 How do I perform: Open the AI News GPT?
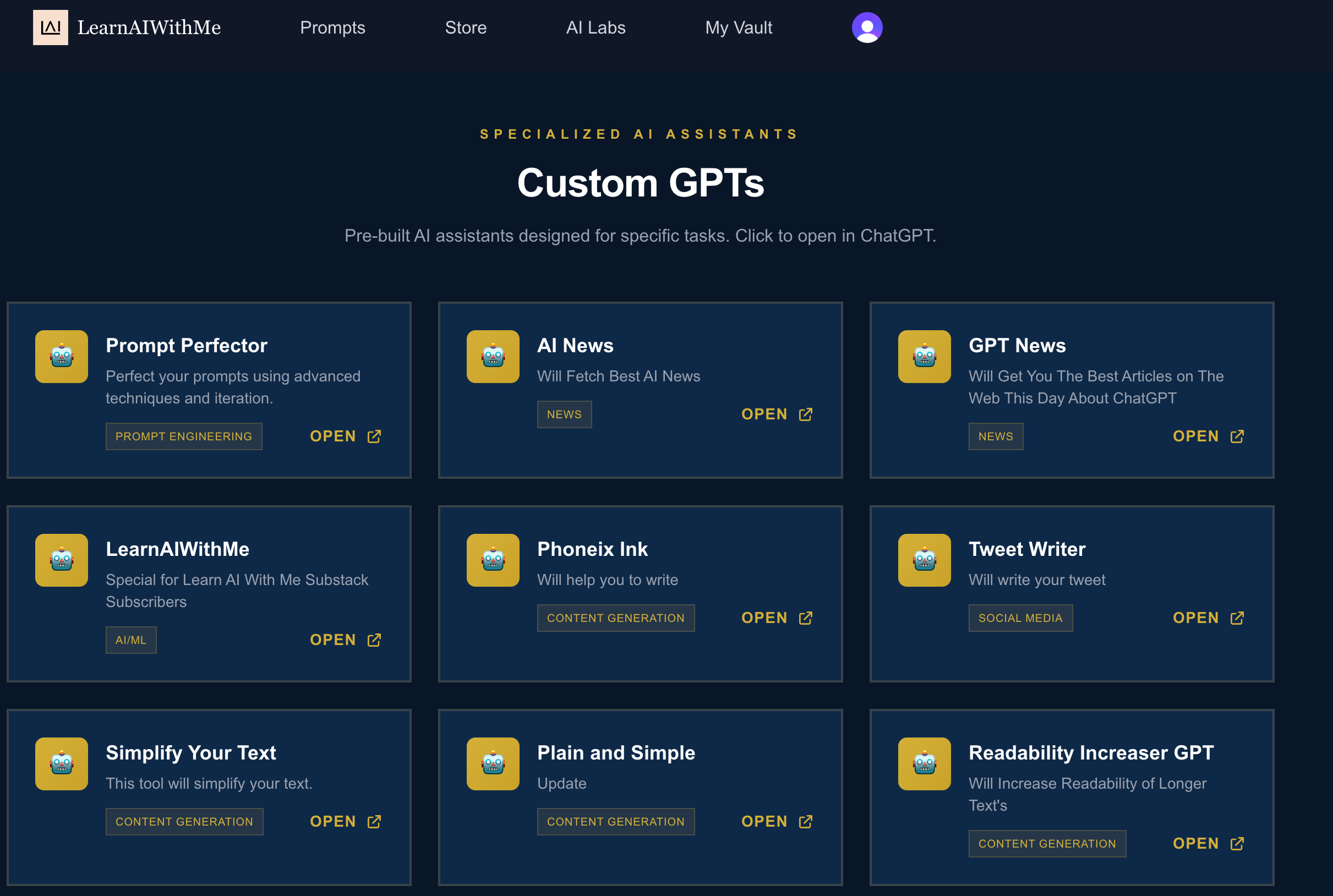point(777,414)
